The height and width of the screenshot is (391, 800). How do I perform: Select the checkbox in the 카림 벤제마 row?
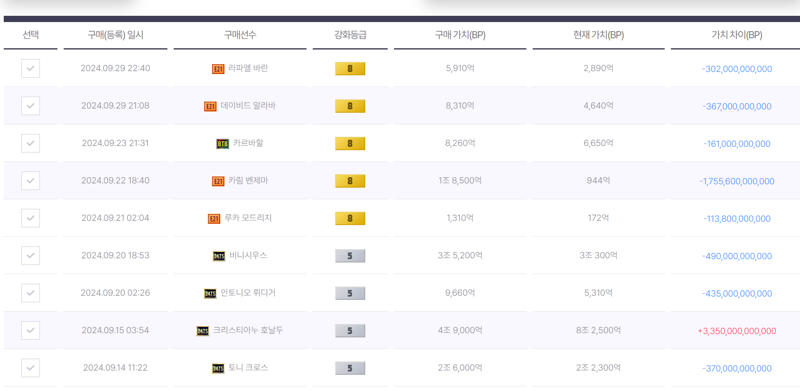click(x=31, y=181)
